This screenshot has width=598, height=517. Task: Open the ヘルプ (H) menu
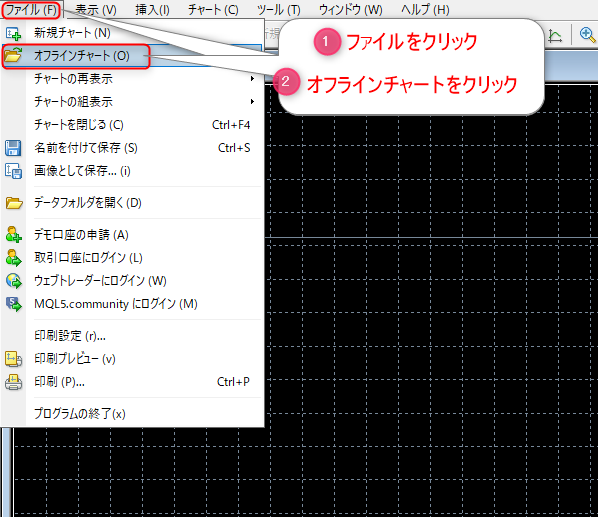coord(425,10)
